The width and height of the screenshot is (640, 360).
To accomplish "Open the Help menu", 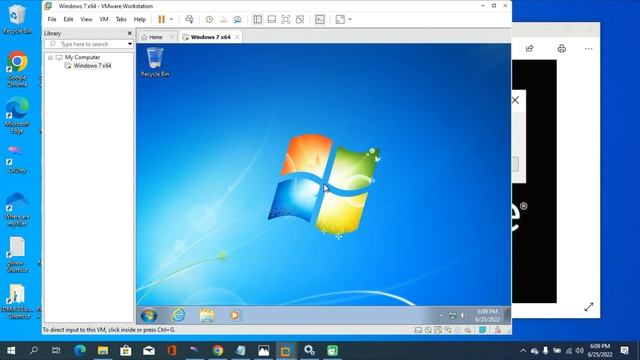I will pyautogui.click(x=140, y=19).
